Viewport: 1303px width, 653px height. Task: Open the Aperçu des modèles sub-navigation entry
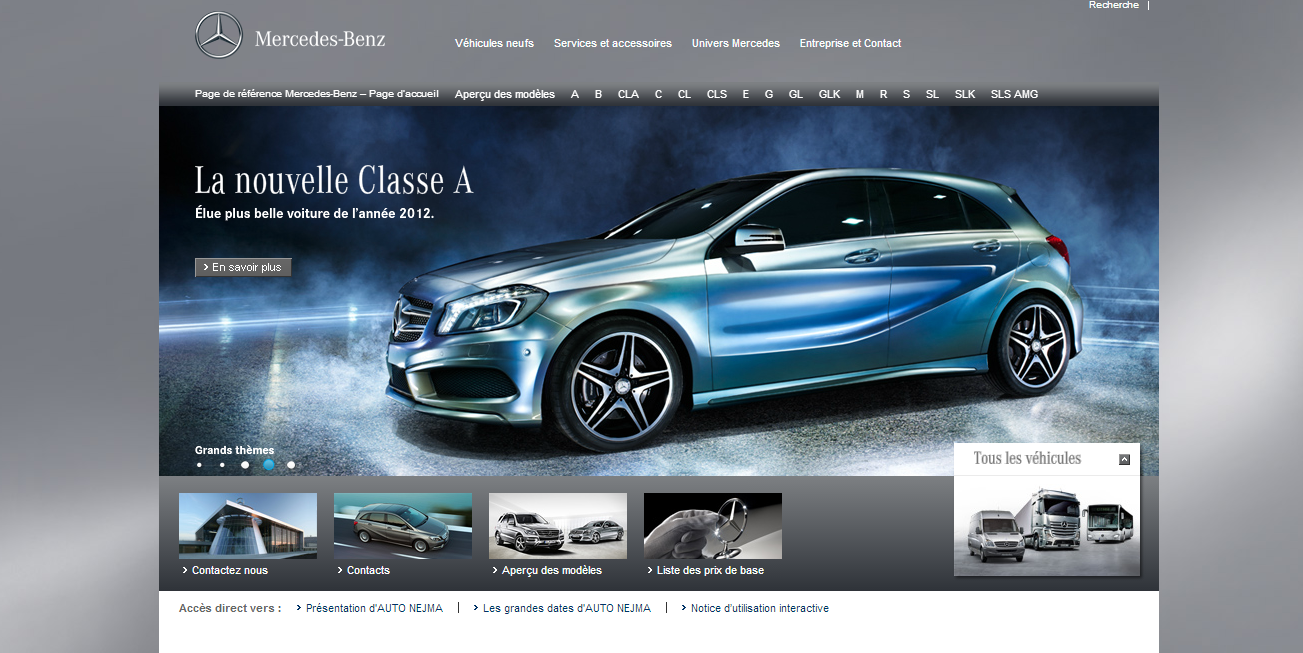point(504,94)
